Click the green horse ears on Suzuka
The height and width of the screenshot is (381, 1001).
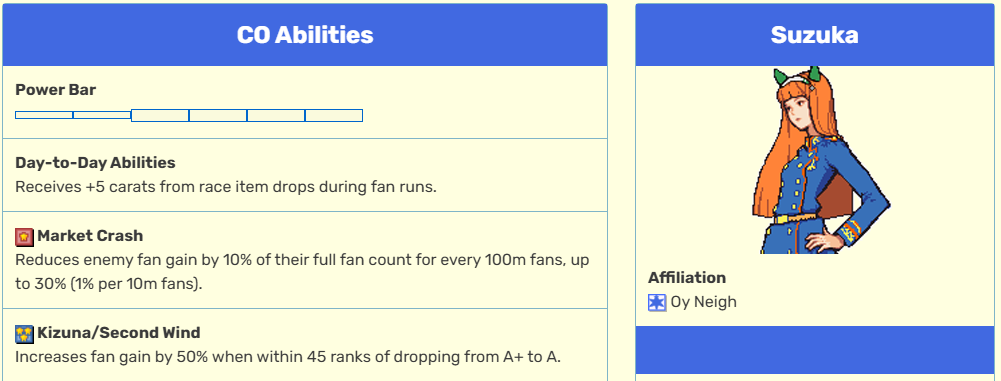(x=797, y=75)
